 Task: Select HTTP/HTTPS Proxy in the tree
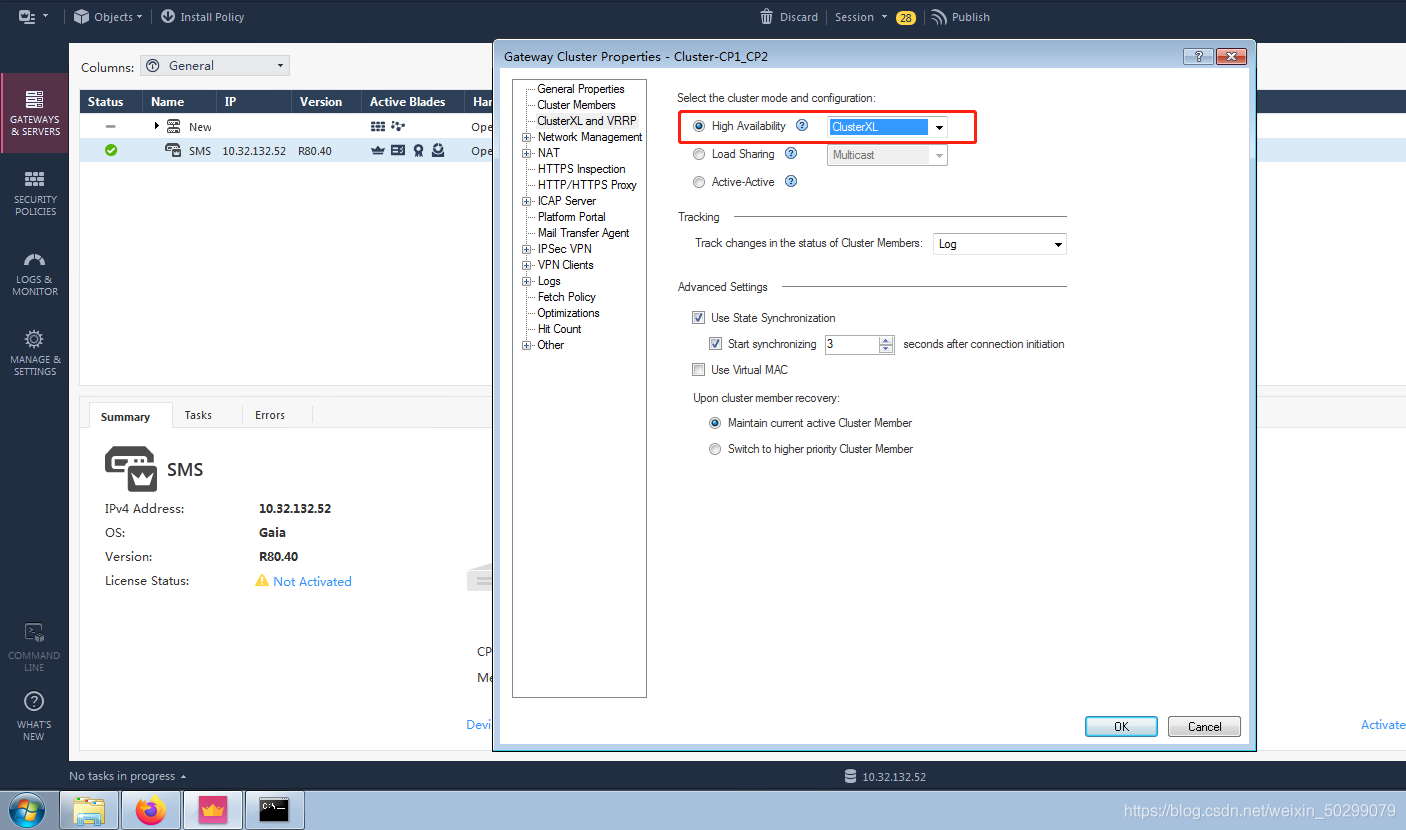587,185
